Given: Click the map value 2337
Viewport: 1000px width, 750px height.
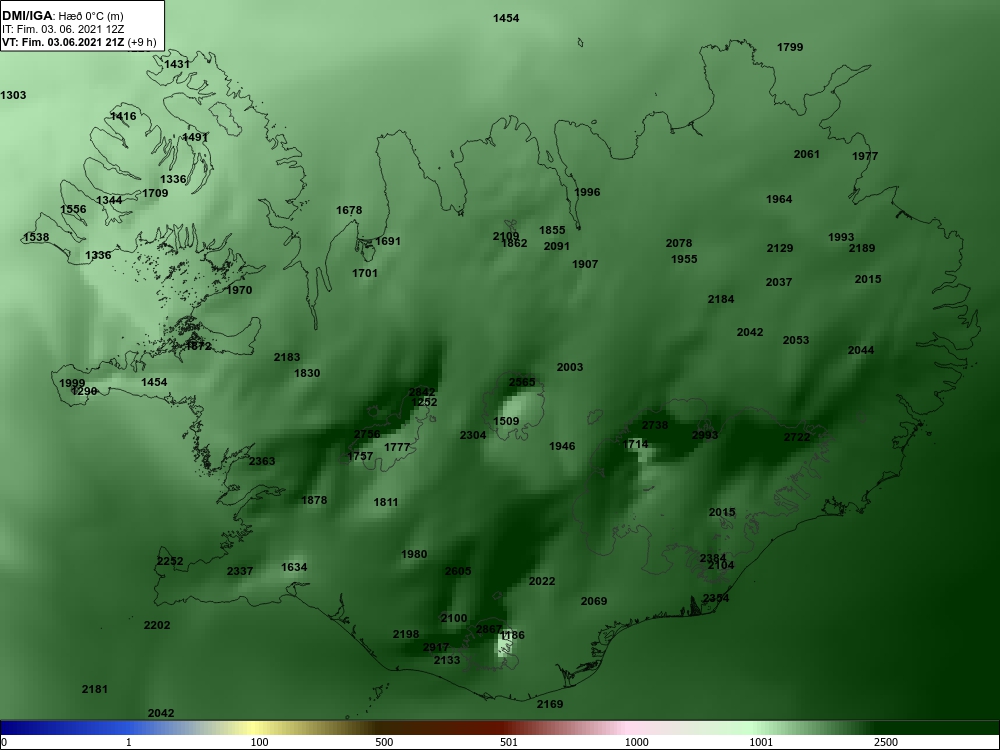Looking at the screenshot, I should [240, 571].
